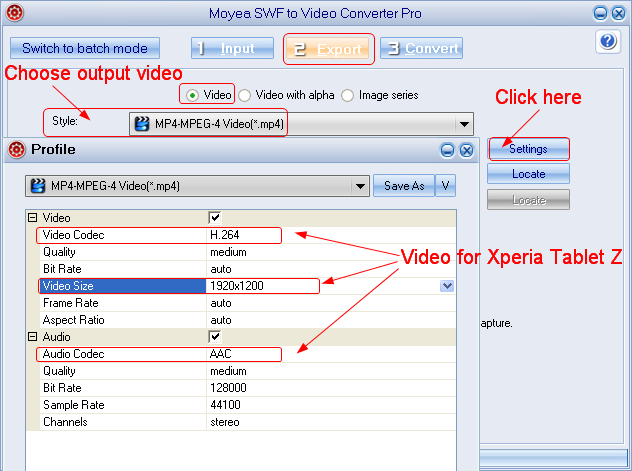The width and height of the screenshot is (632, 471).
Task: Go to the 3 Convert step tab
Action: (421, 48)
